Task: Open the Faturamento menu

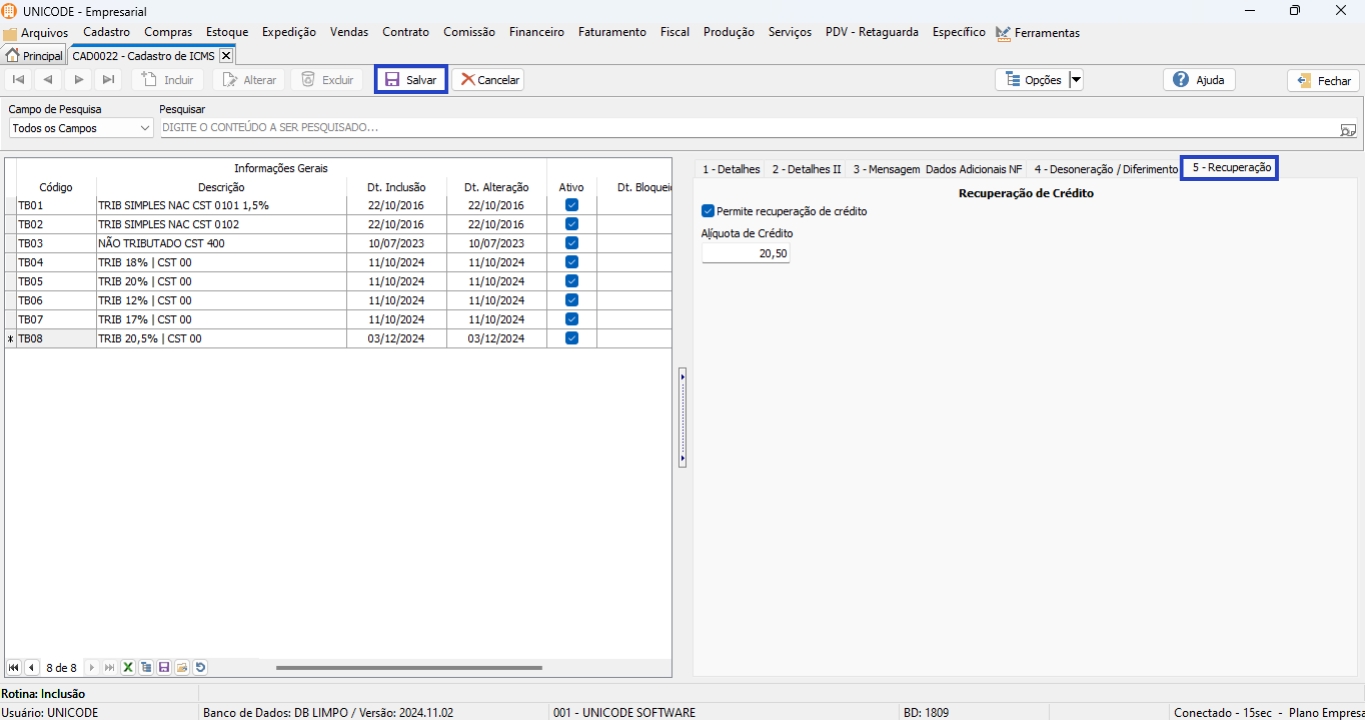Action: click(x=612, y=32)
